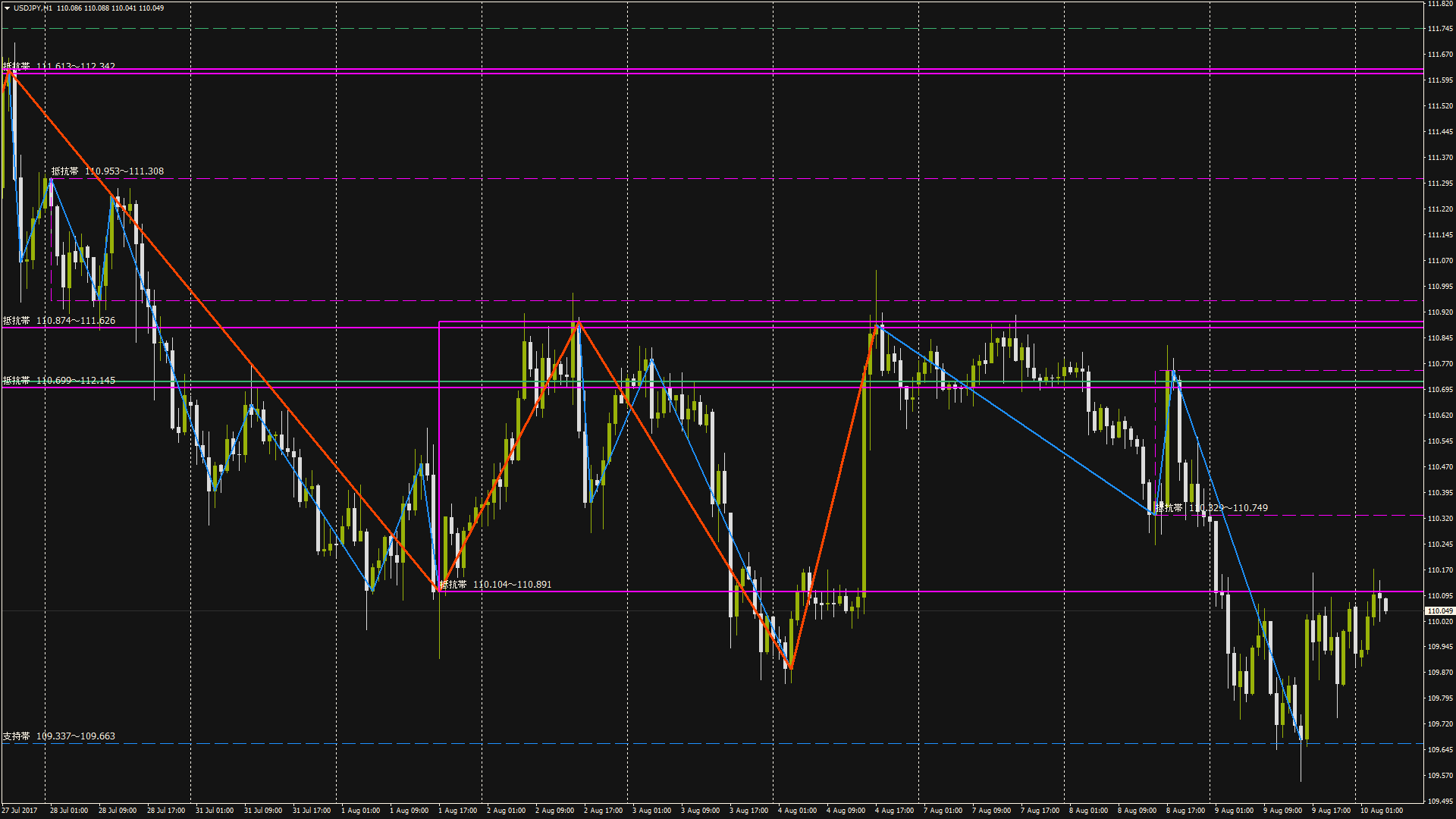Screen dimensions: 1456x819
Task: Click price scale value 110.320
Action: (x=1440, y=519)
